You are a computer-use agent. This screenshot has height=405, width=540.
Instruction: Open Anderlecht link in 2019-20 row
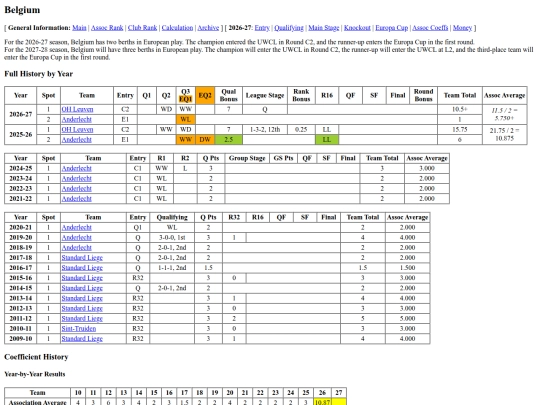tap(76, 237)
